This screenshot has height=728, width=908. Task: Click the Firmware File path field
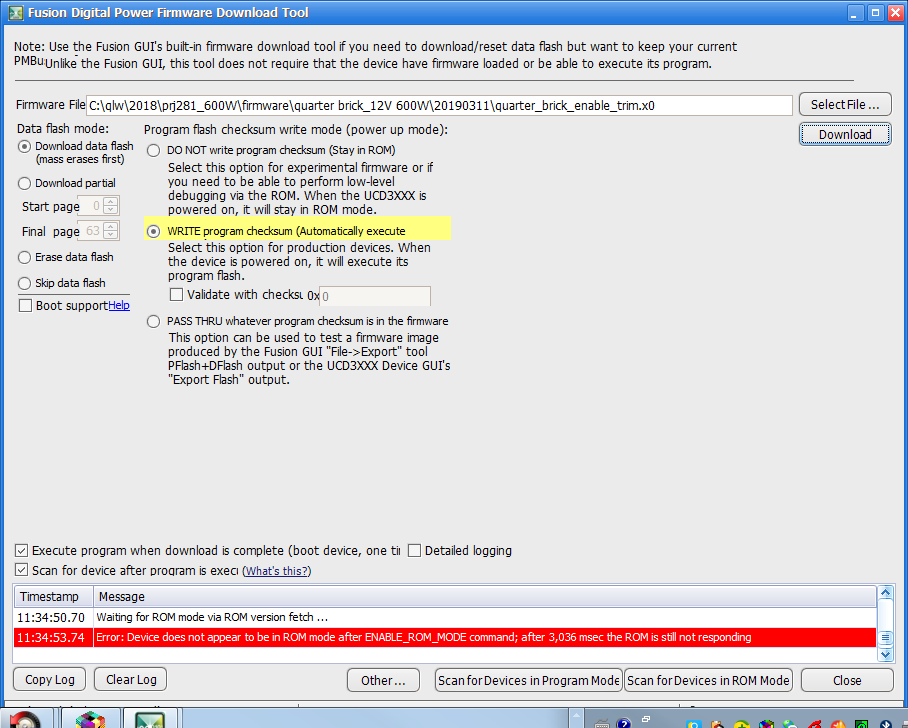(439, 105)
